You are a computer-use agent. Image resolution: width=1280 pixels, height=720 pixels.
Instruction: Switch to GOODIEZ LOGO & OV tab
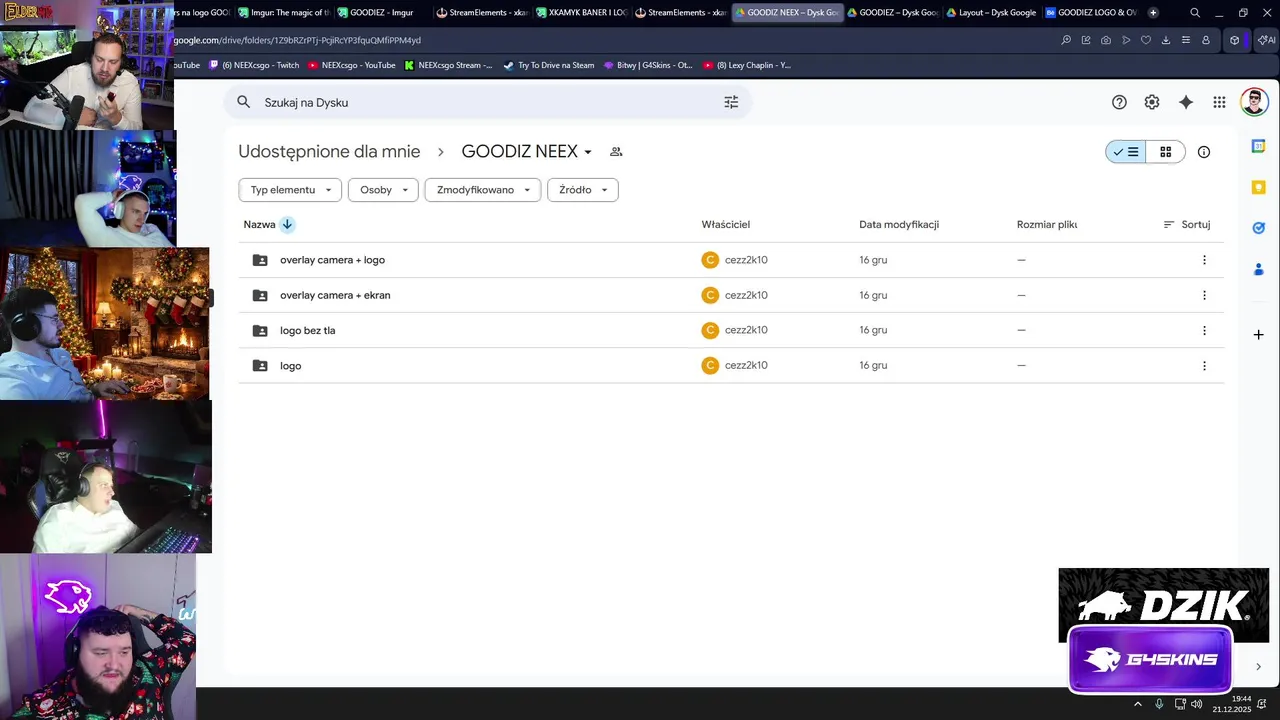pyautogui.click(x=1091, y=13)
